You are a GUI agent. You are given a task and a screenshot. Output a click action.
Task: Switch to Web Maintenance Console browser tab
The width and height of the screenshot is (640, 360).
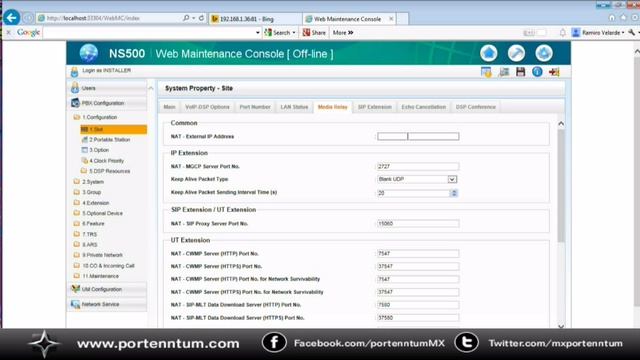[x=349, y=19]
